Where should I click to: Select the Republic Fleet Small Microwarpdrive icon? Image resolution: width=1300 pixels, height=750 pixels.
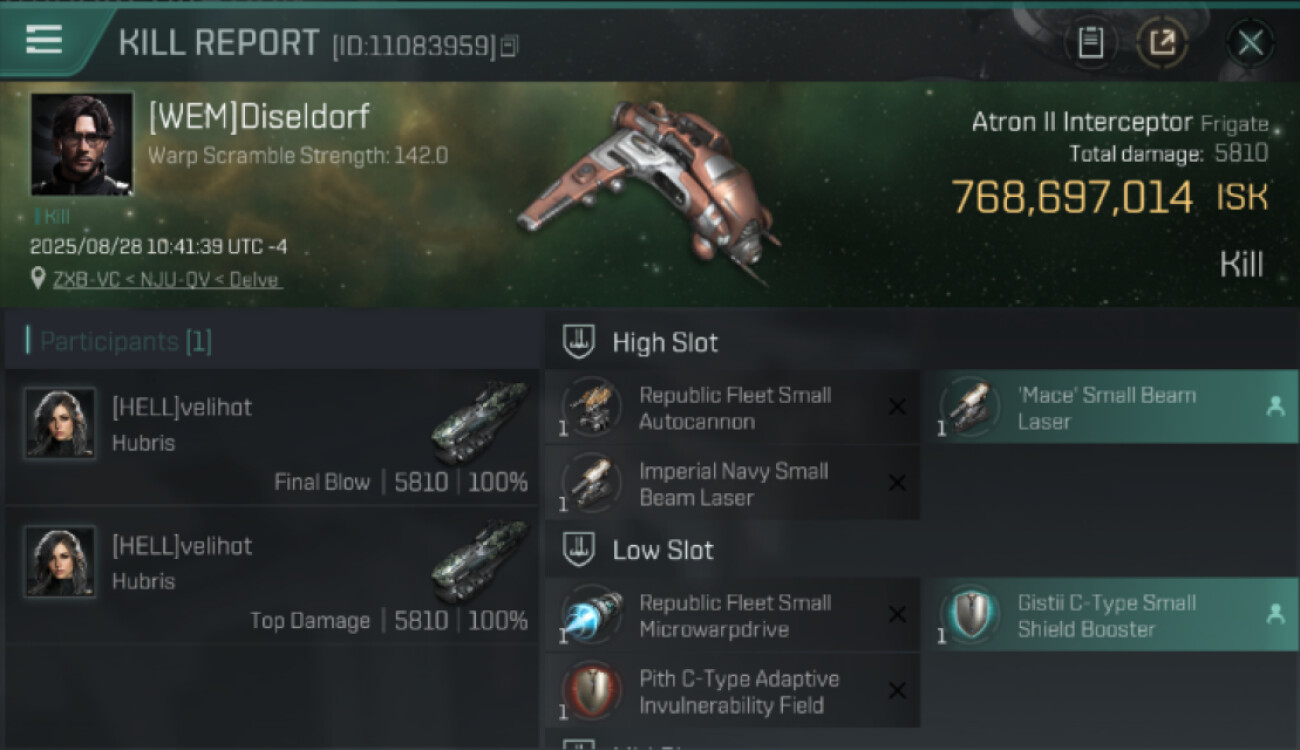592,615
